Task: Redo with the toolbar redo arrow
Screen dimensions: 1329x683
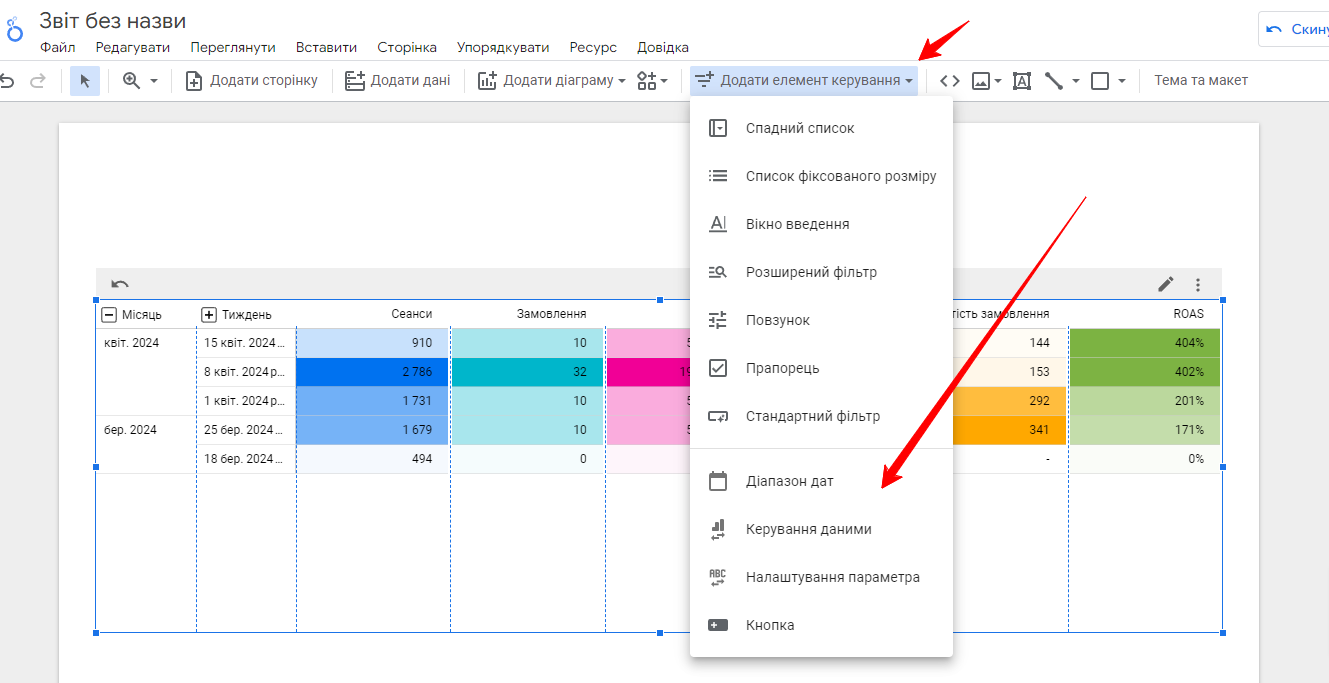Action: (x=38, y=81)
